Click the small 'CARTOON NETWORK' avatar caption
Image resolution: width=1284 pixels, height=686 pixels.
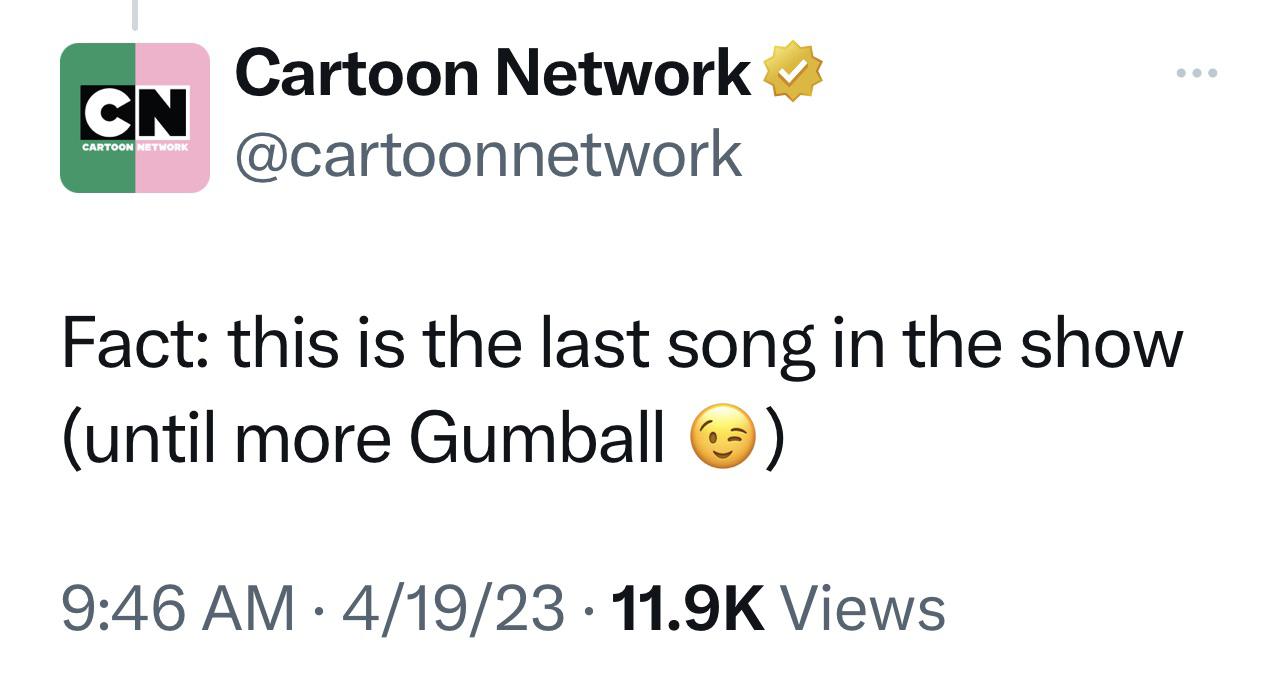tap(135, 146)
